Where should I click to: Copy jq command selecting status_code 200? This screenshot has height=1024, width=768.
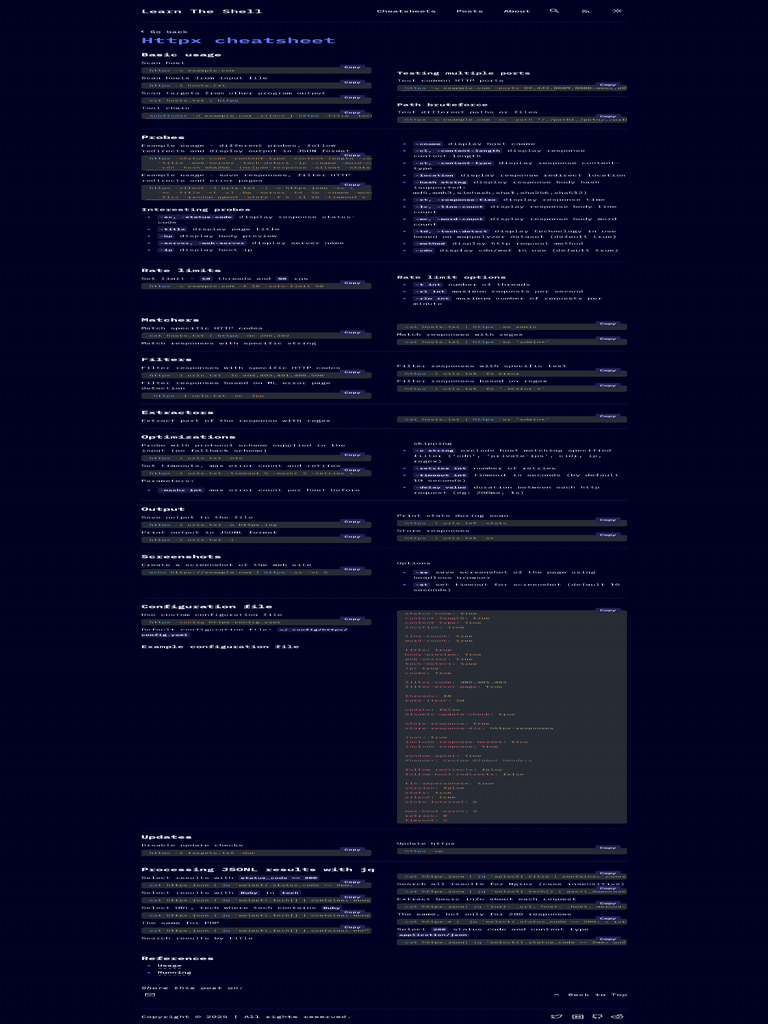coord(352,882)
